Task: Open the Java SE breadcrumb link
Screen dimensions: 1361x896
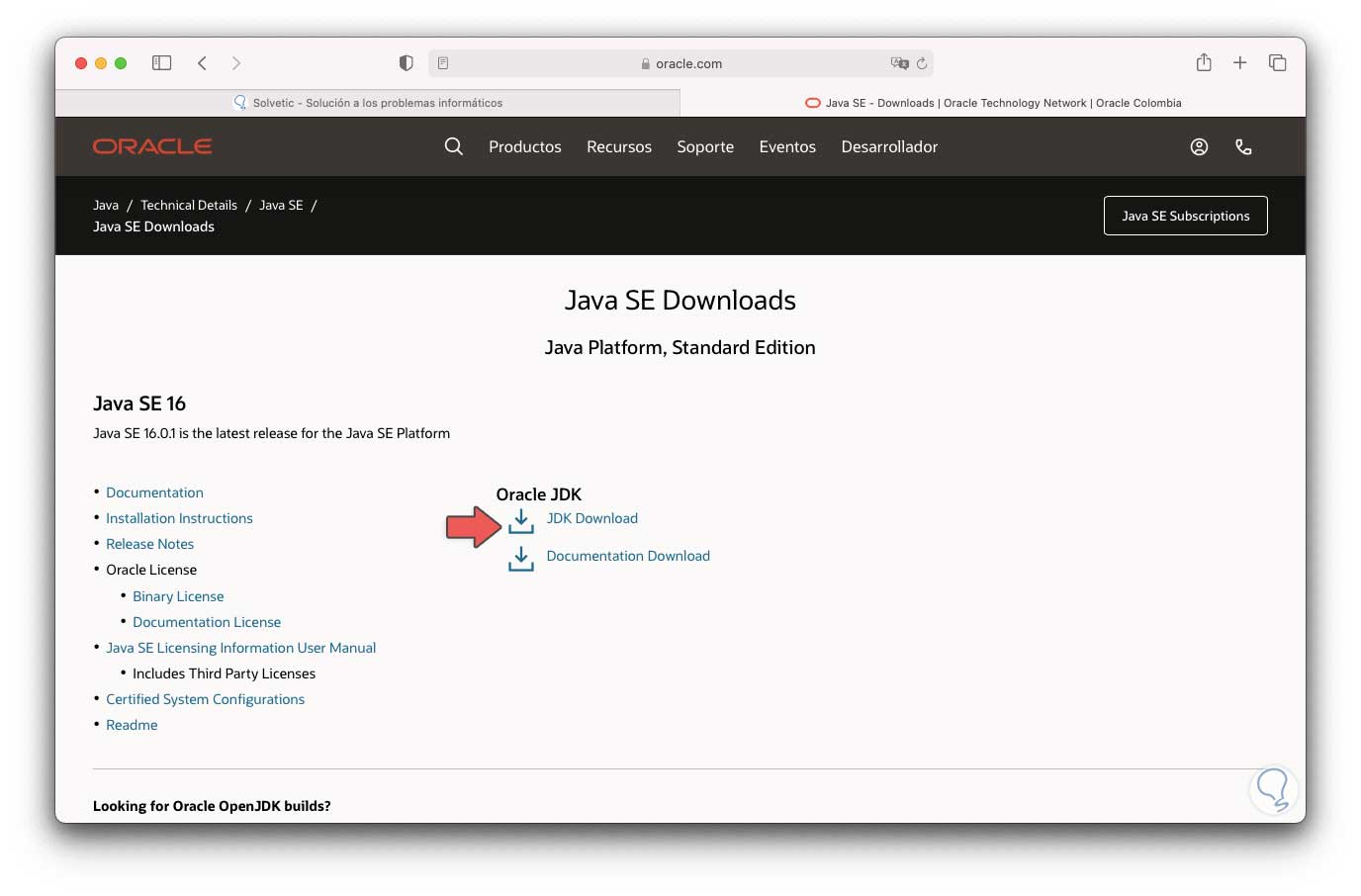Action: 281,206
